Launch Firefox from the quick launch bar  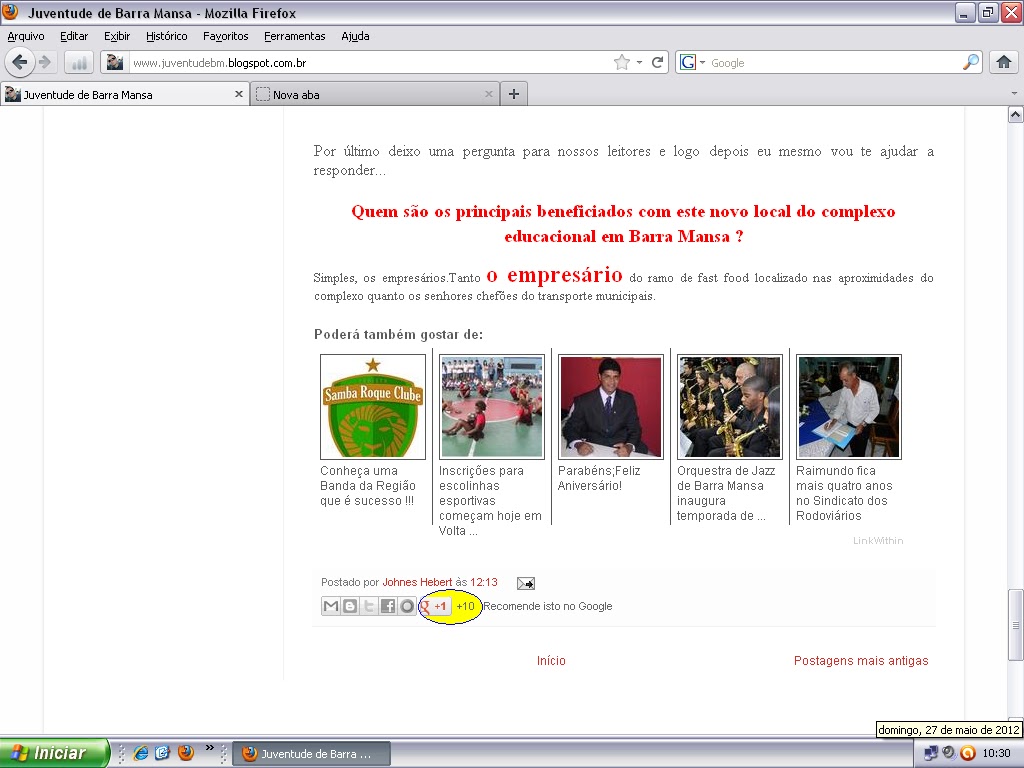point(186,753)
